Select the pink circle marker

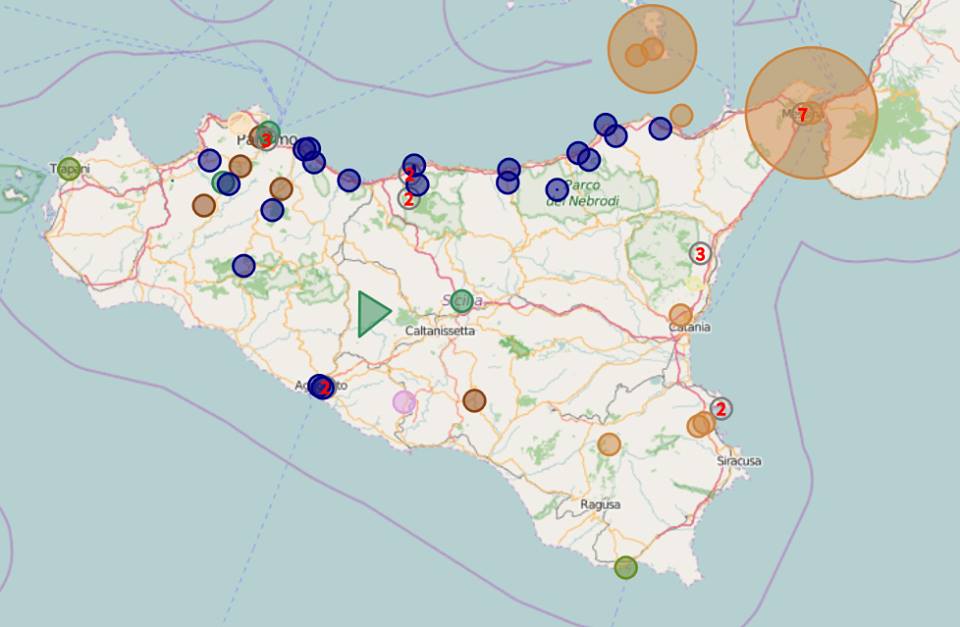404,402
